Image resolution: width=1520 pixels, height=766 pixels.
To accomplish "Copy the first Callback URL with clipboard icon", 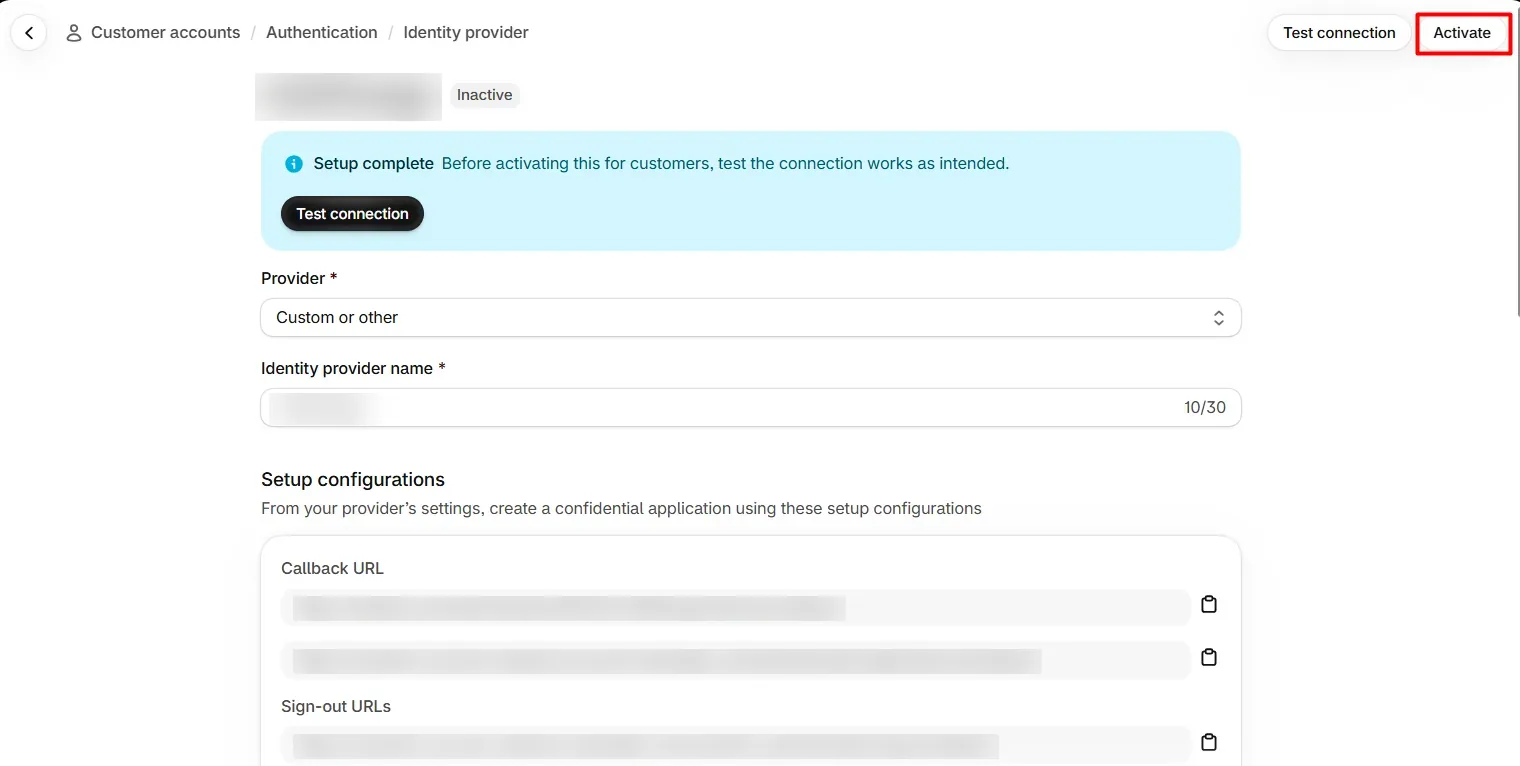I will [1209, 604].
